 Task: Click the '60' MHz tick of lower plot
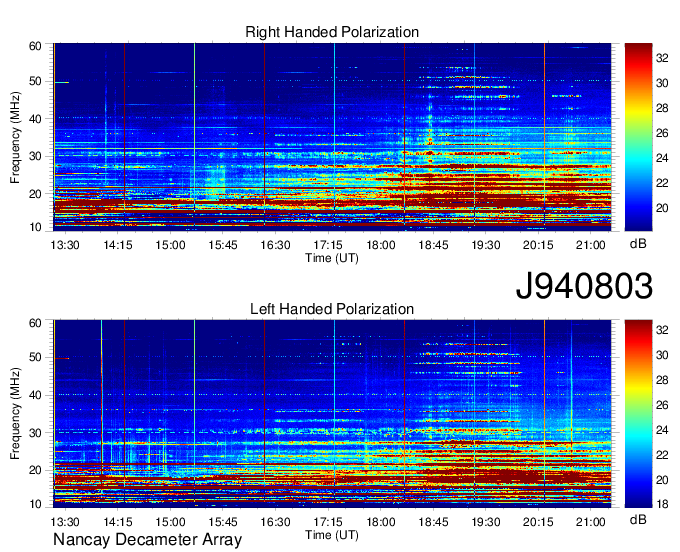pyautogui.click(x=35, y=323)
